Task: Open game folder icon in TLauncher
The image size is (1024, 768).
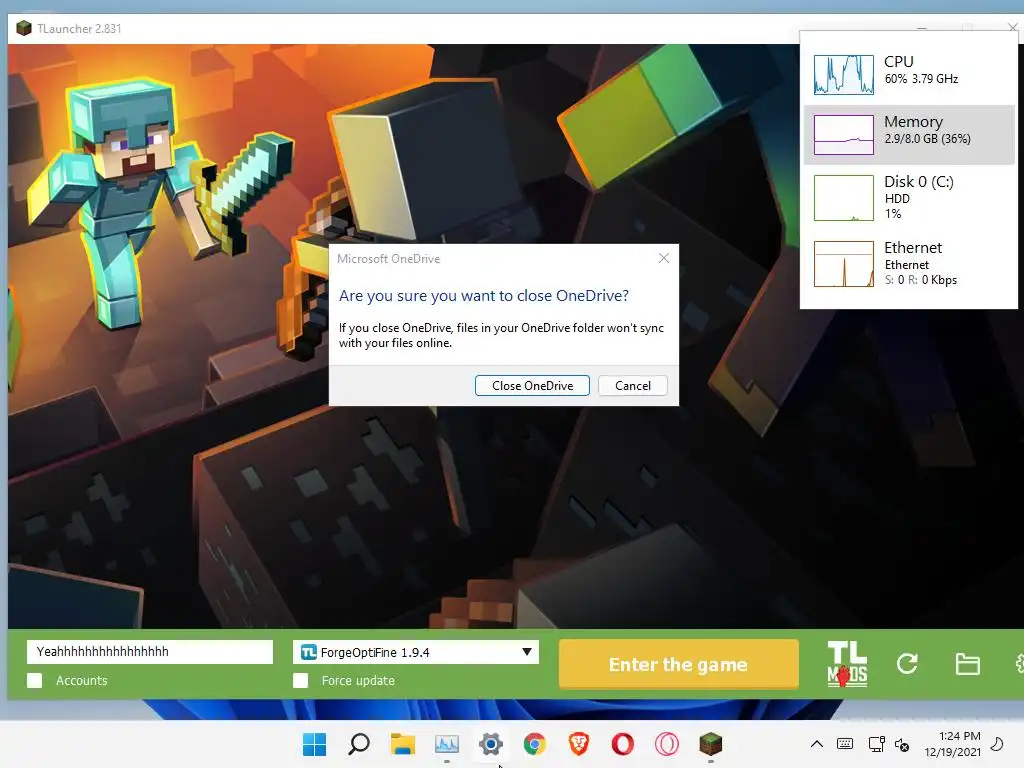Action: click(x=967, y=664)
